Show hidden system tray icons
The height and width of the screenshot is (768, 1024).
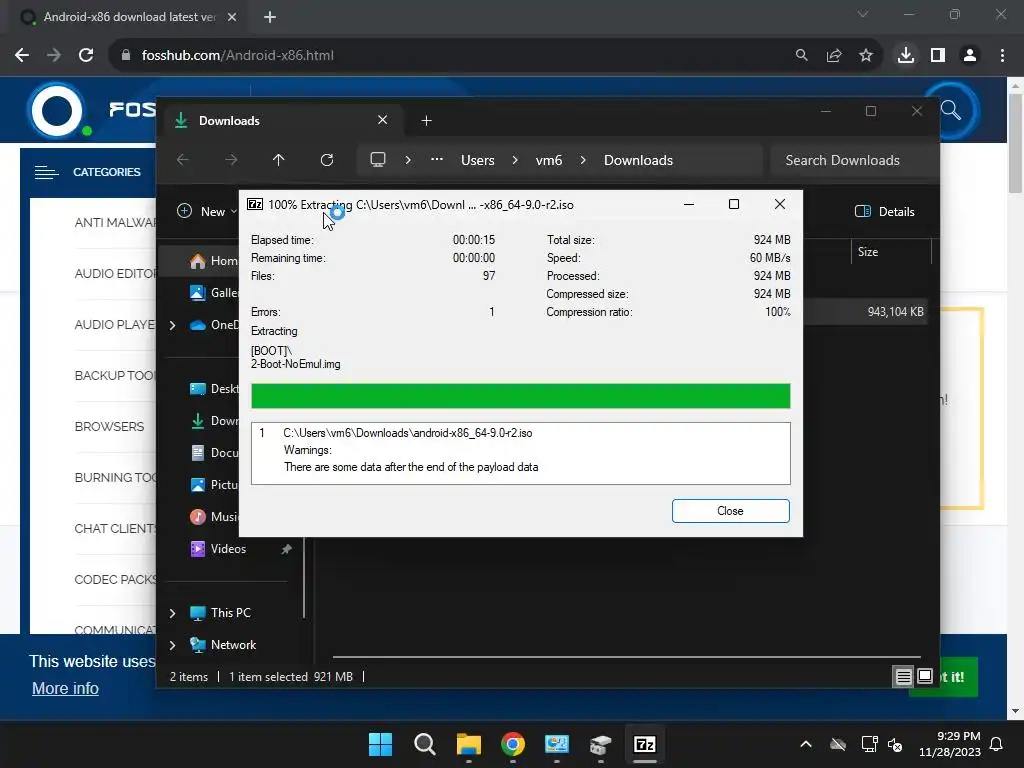click(806, 744)
